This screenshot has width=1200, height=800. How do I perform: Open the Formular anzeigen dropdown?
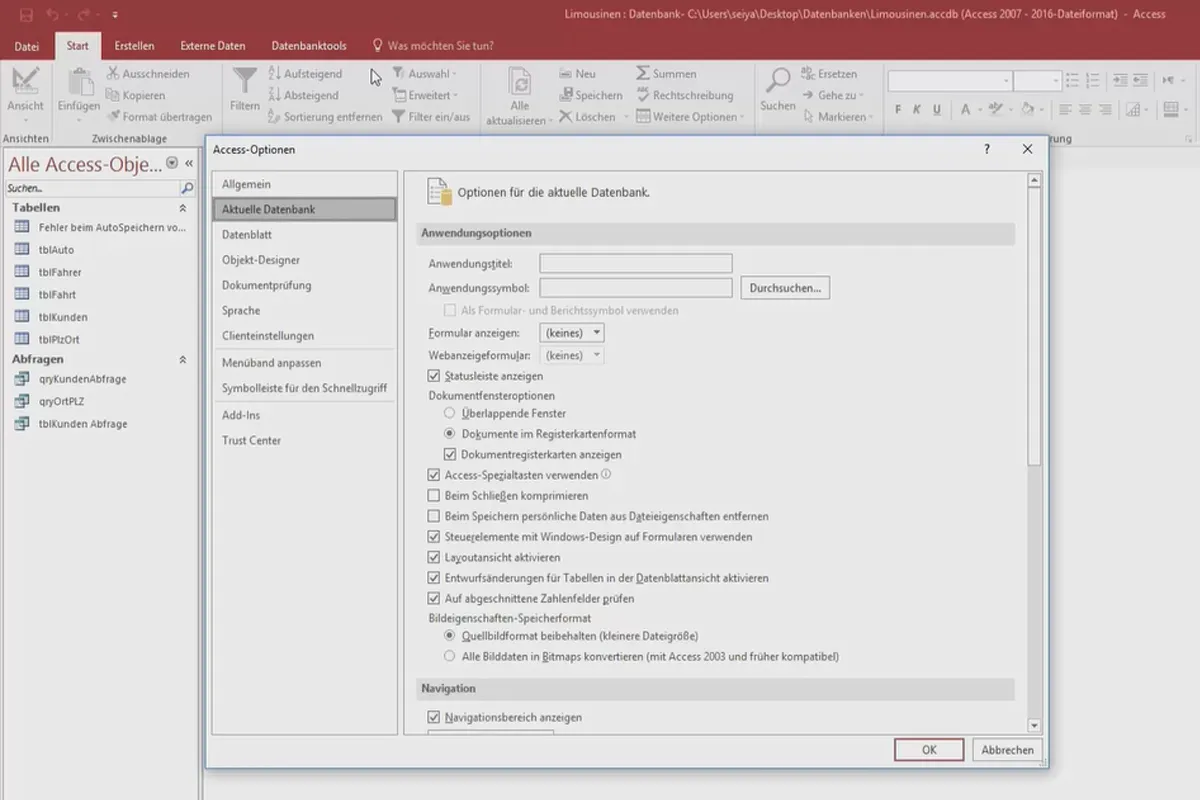tap(572, 333)
